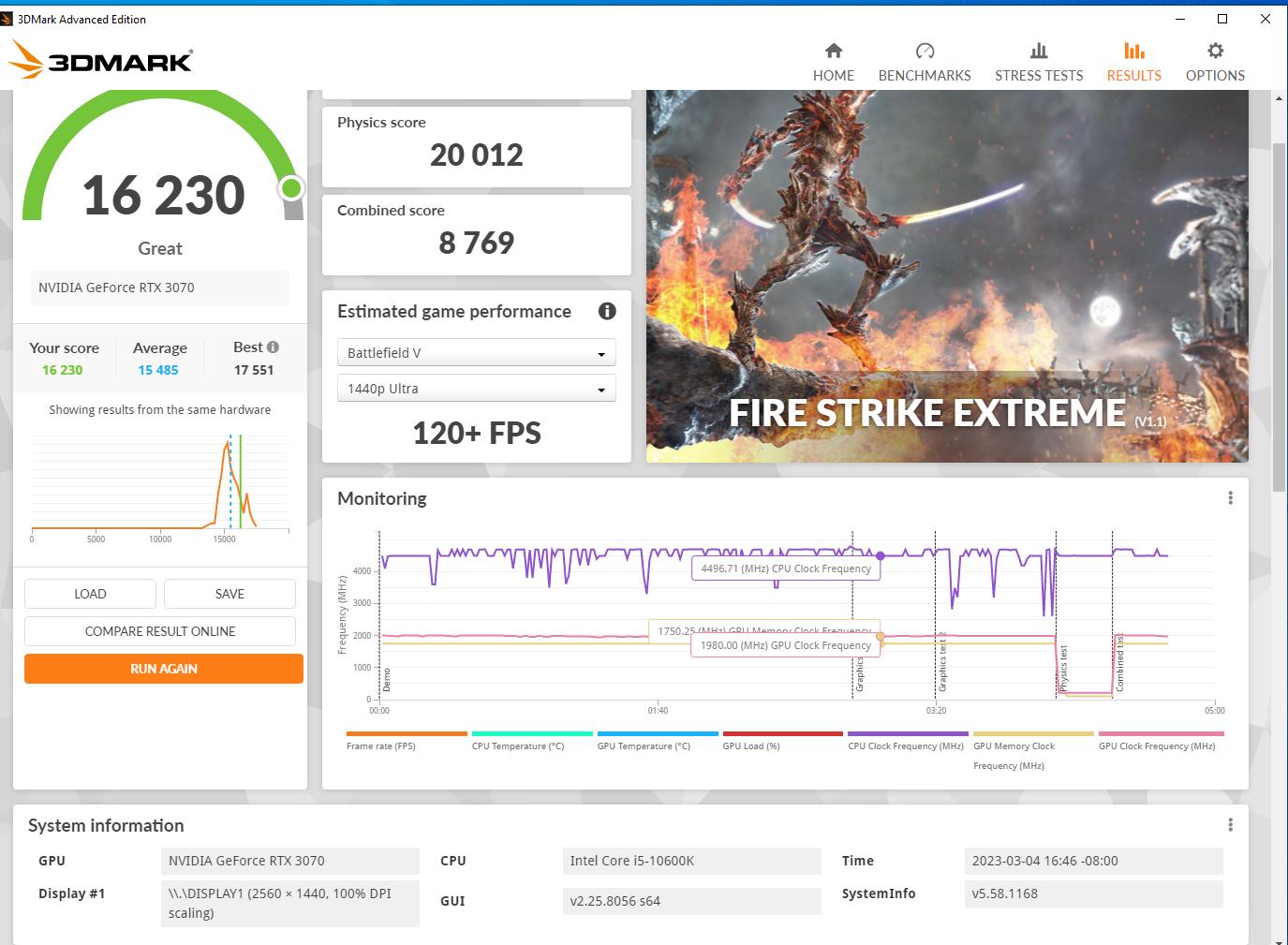This screenshot has height=945, width=1288.
Task: Toggle Frame rate (FPS) legend series
Action: (406, 742)
